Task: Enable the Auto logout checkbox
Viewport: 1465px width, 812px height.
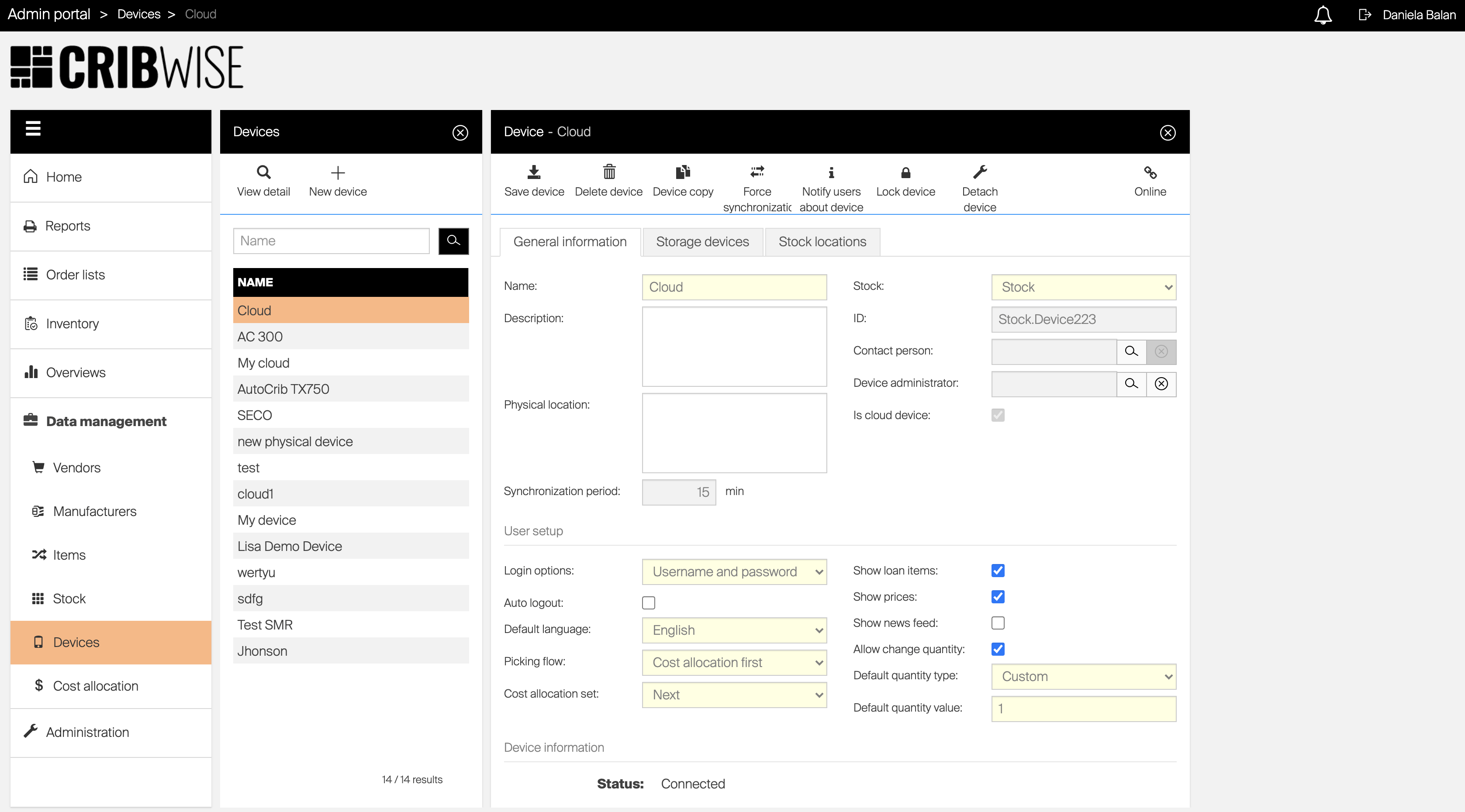Action: [x=648, y=602]
